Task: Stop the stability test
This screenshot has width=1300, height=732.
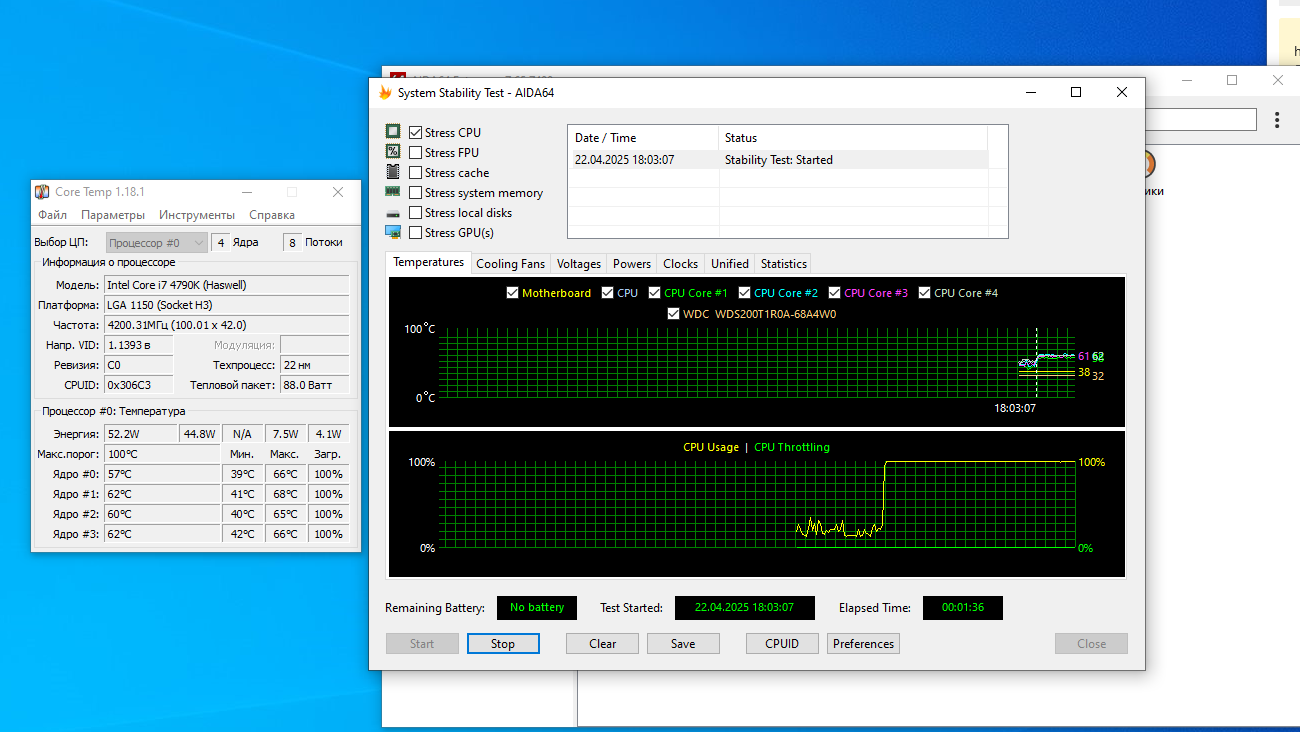Action: click(x=503, y=644)
